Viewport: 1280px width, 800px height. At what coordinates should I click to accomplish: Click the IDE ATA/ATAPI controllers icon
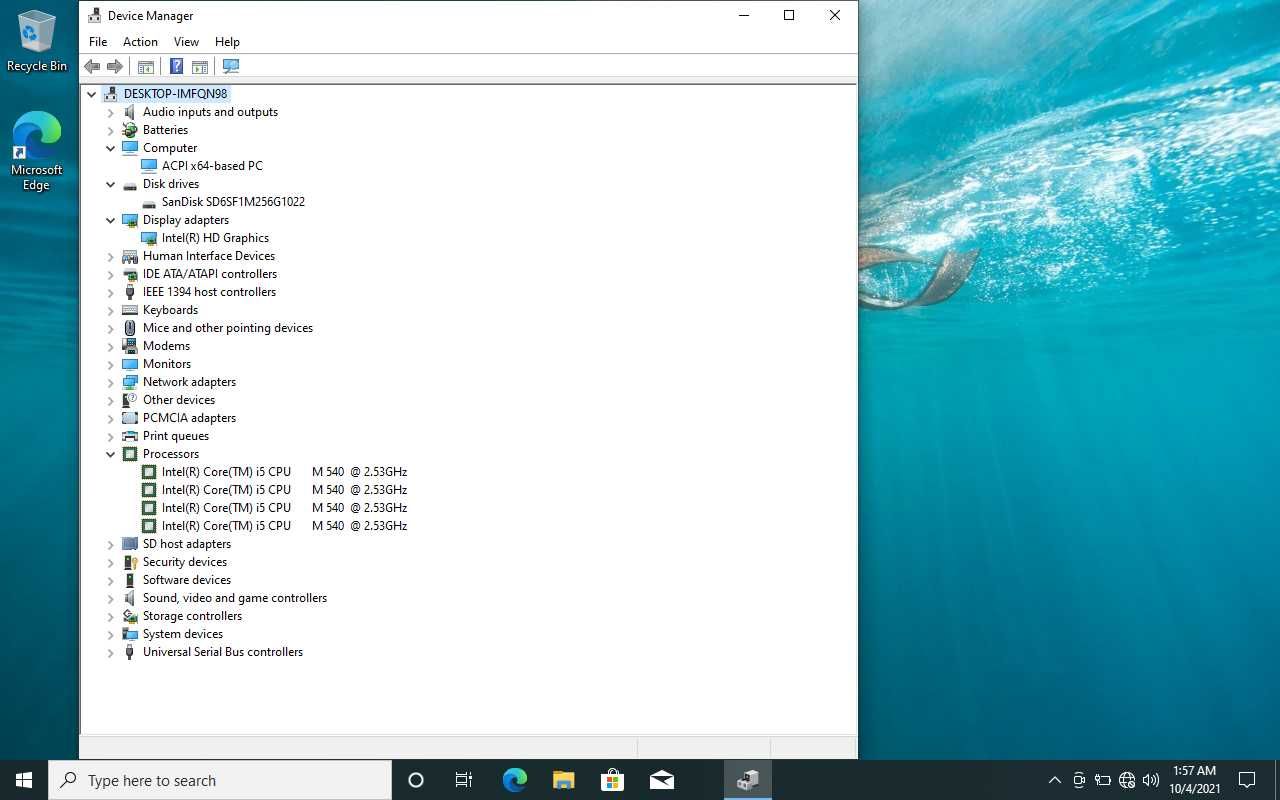(130, 274)
